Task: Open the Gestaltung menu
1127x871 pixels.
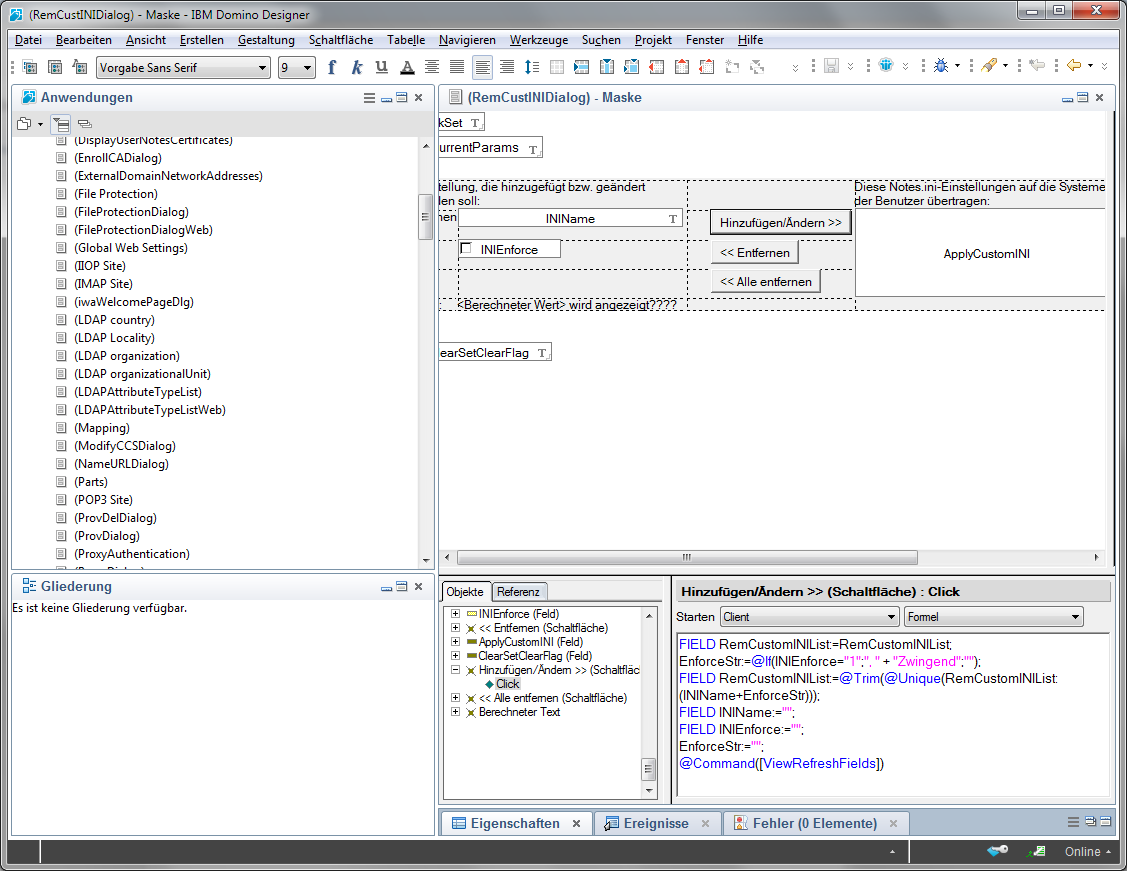Action: pyautogui.click(x=266, y=40)
